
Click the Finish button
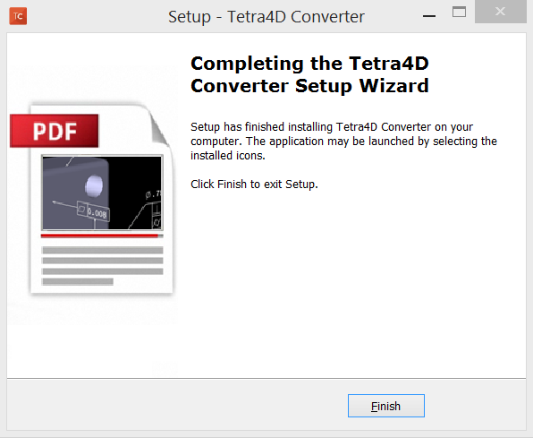click(x=386, y=406)
